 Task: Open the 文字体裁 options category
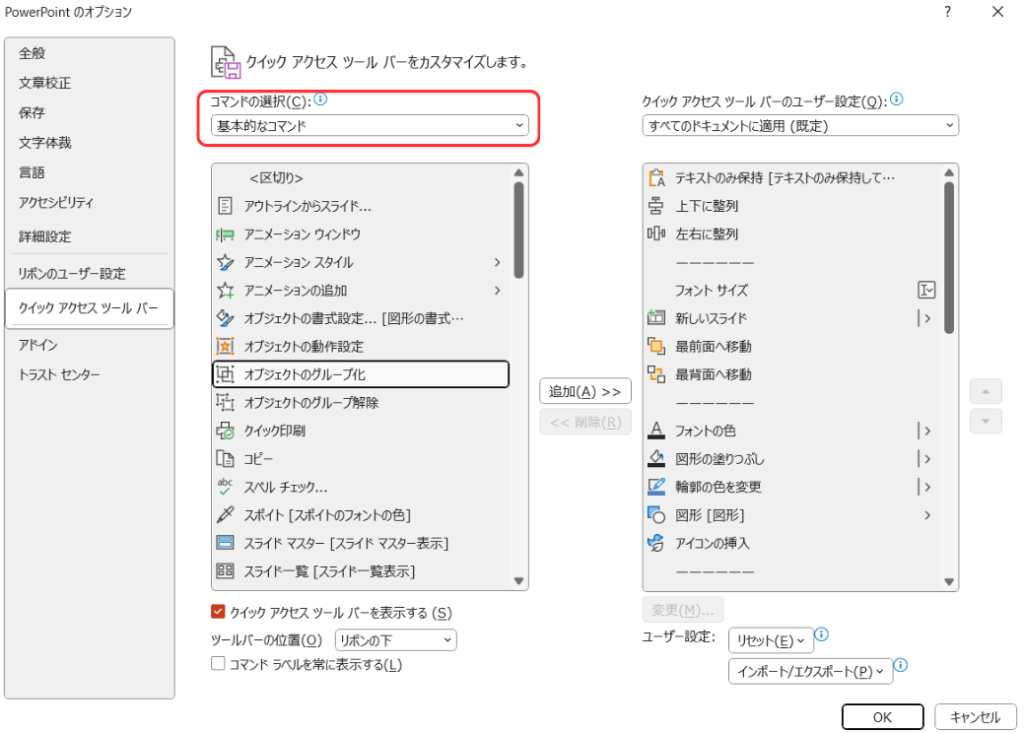(45, 142)
